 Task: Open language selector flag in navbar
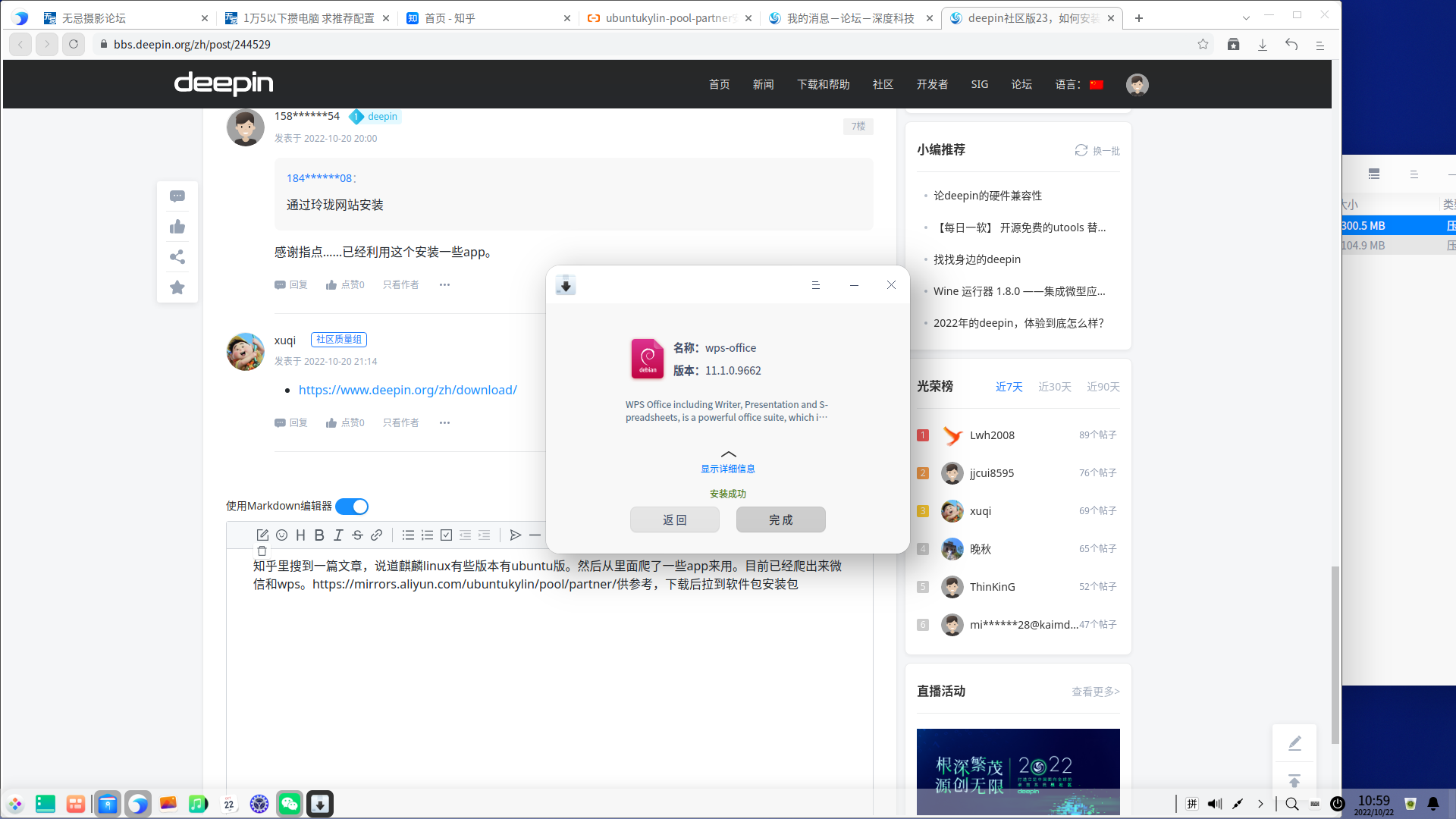click(1096, 85)
